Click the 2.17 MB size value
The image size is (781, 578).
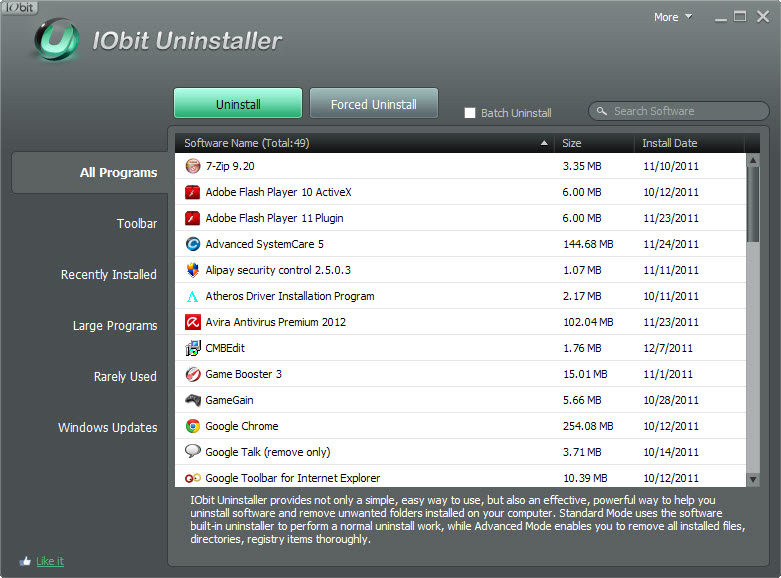[582, 296]
